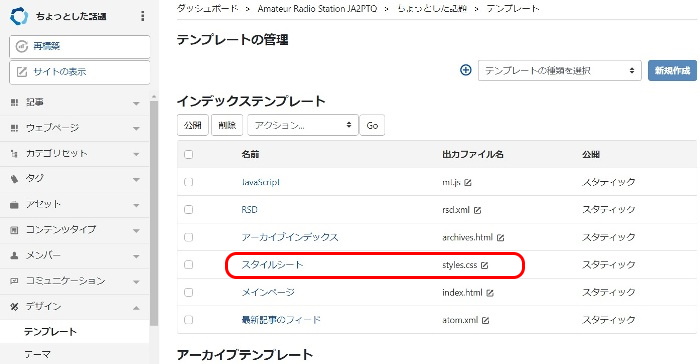Open rsd.xml output file link icon

click(477, 210)
